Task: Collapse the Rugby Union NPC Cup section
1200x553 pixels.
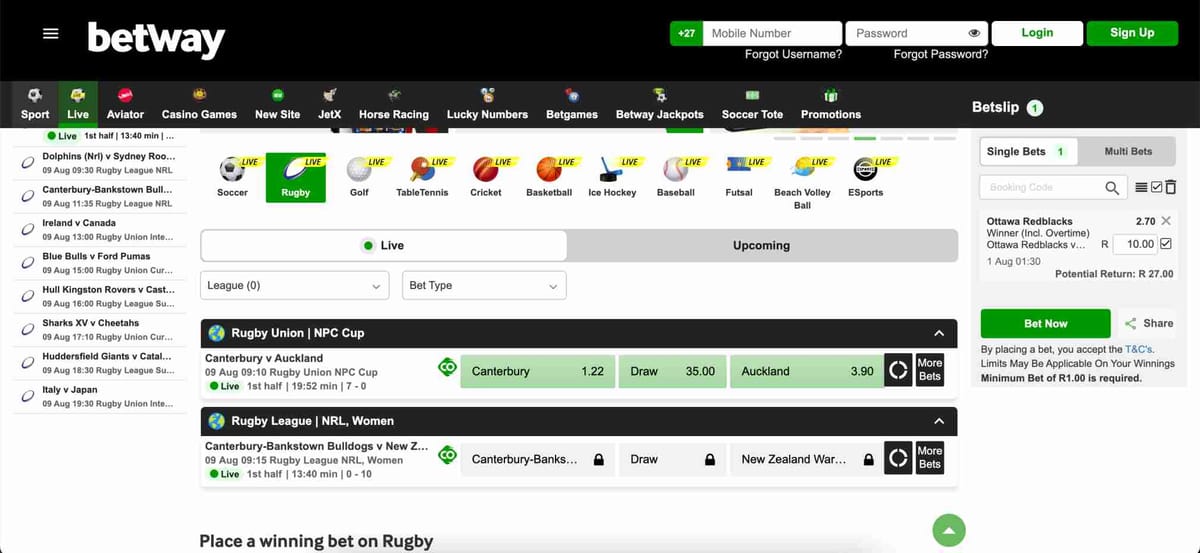Action: pyautogui.click(x=939, y=333)
